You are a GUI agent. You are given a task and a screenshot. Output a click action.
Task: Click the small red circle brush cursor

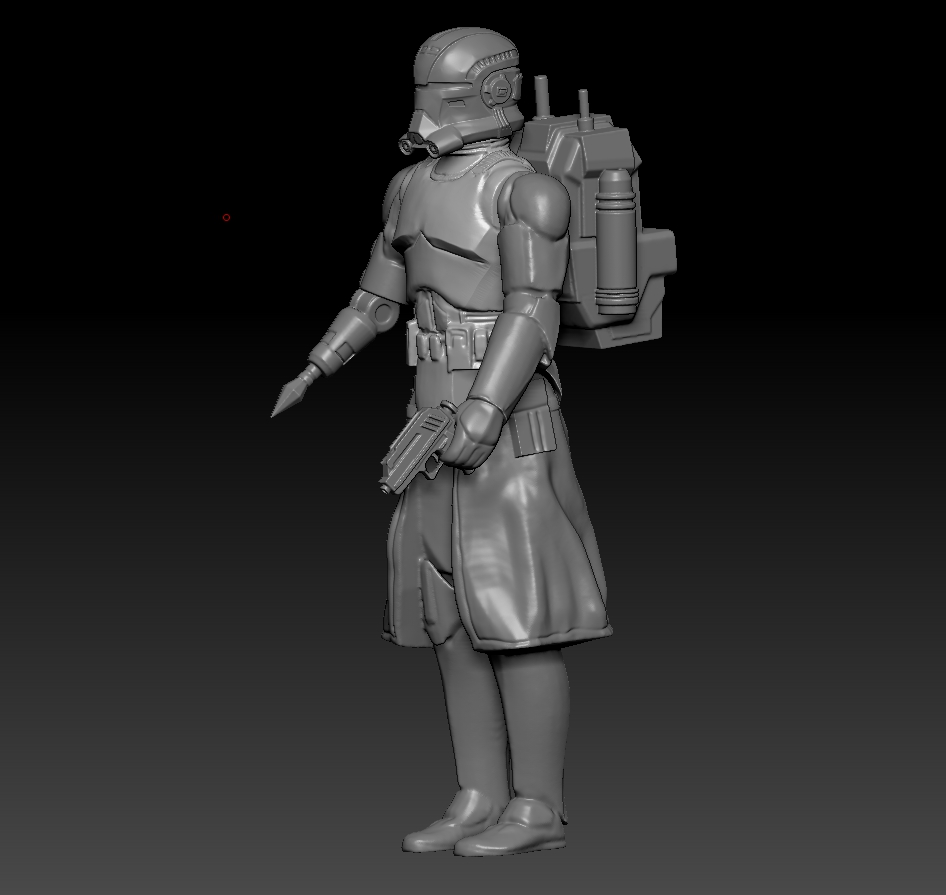(x=226, y=217)
